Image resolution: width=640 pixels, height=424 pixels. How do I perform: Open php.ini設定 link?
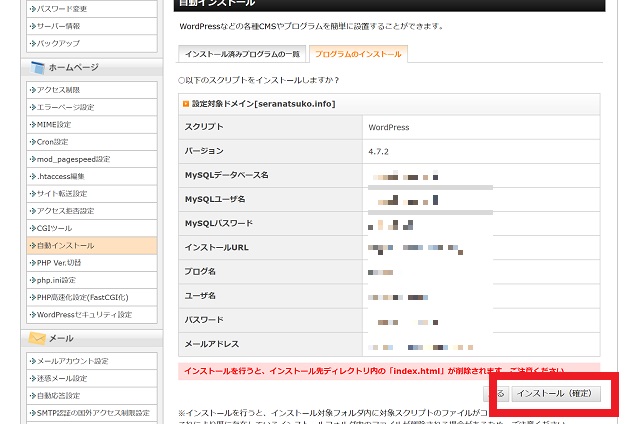92,280
